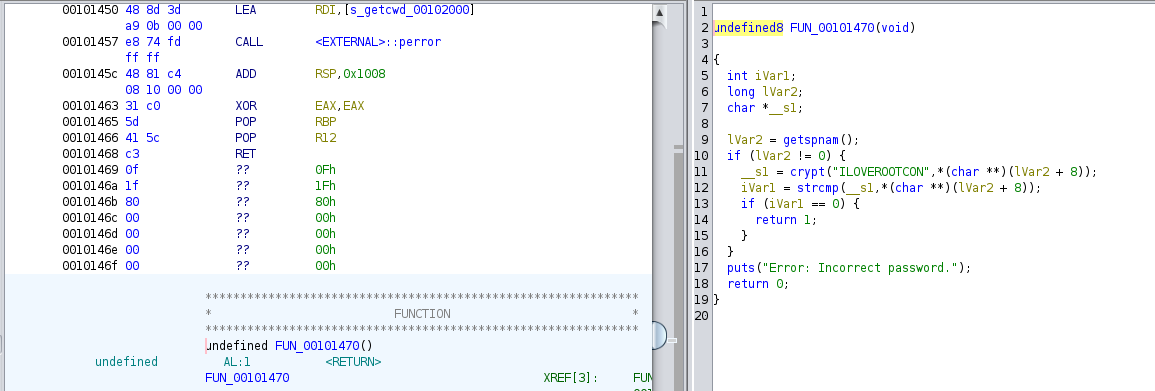Click the listing scrollbar up arrow
This screenshot has width=1155, height=391.
coord(659,13)
